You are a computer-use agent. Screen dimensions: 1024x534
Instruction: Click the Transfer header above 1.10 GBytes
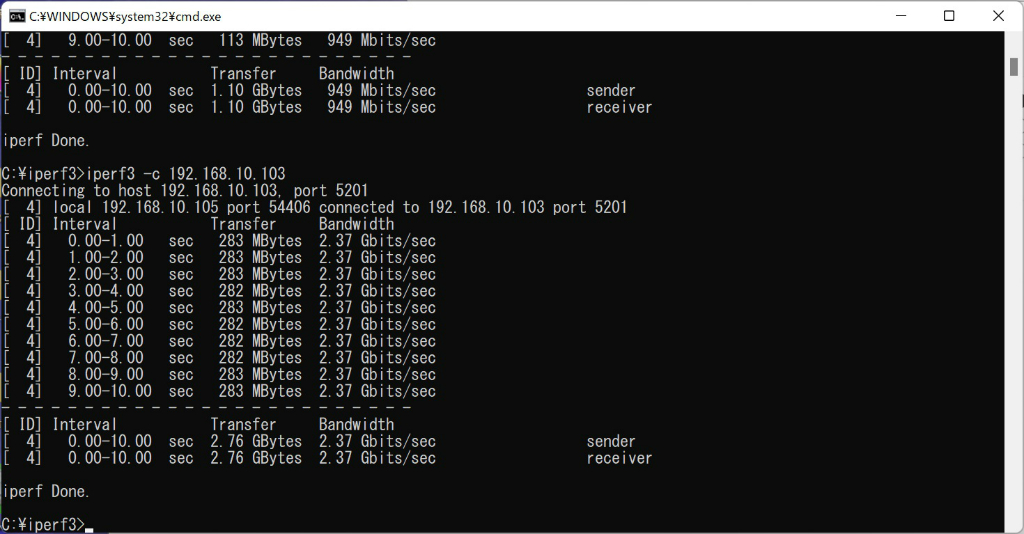pos(243,74)
